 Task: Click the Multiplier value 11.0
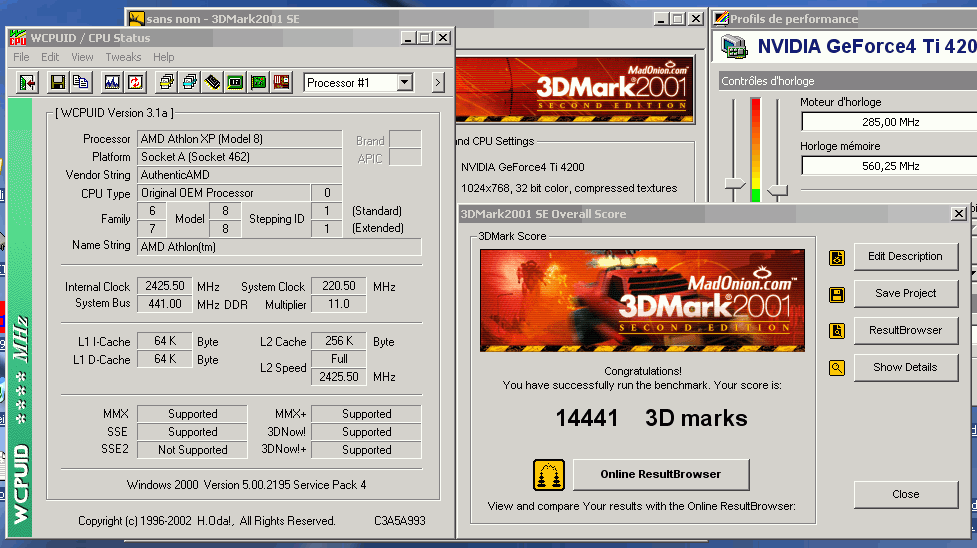click(x=338, y=304)
